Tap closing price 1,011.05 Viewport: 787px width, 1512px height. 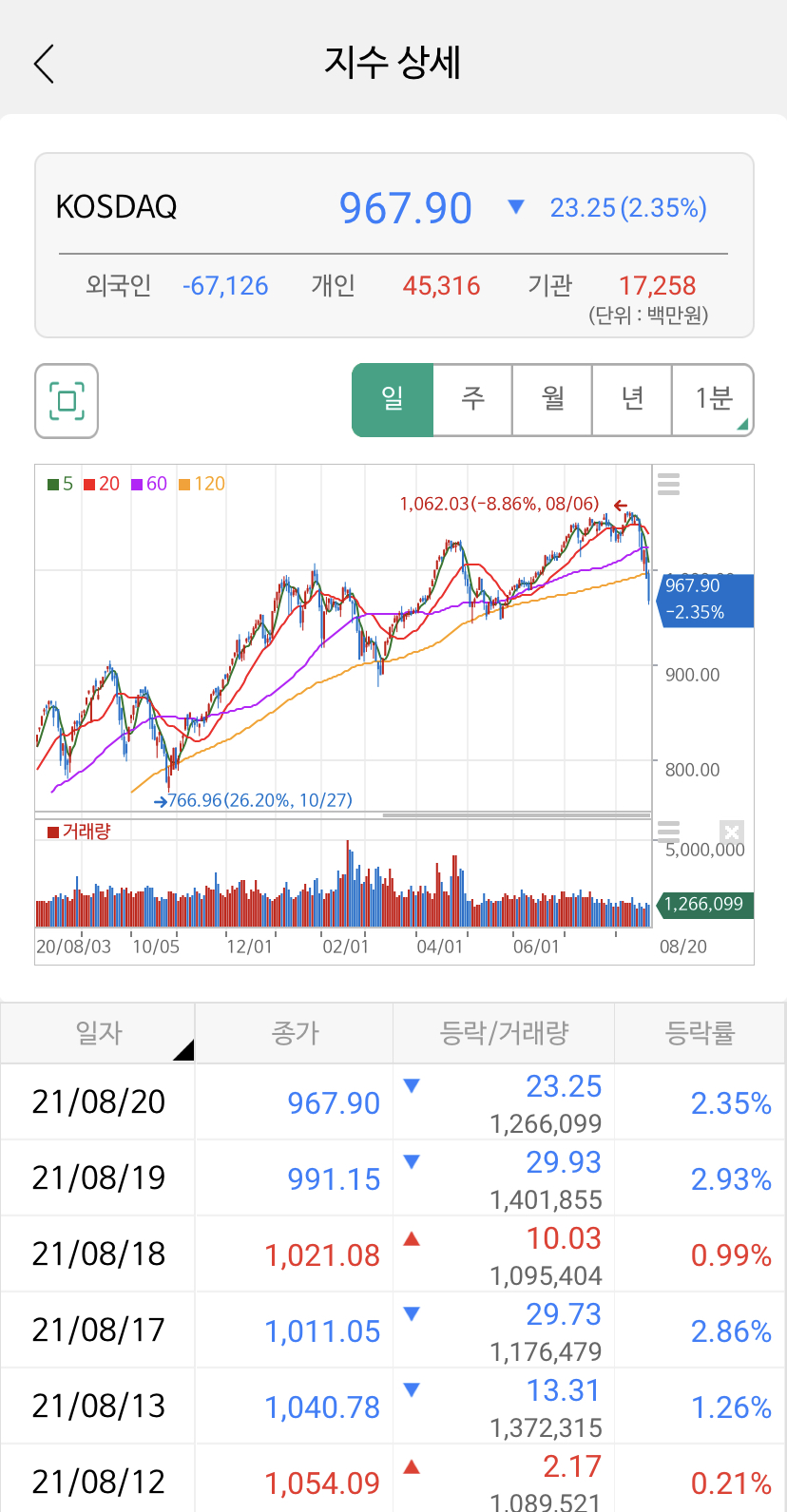coord(322,1330)
